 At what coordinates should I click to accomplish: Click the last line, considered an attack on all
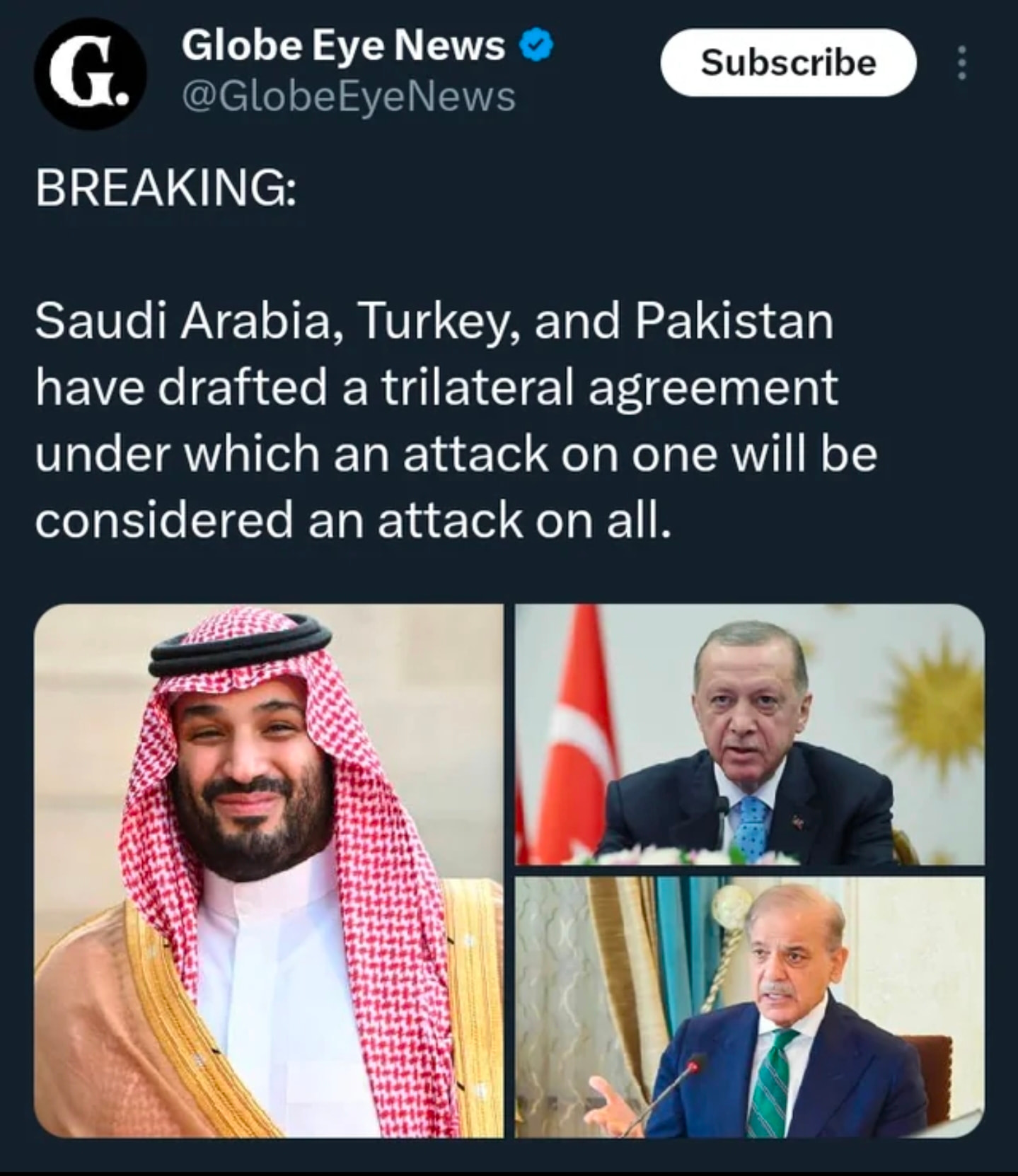[x=352, y=520]
